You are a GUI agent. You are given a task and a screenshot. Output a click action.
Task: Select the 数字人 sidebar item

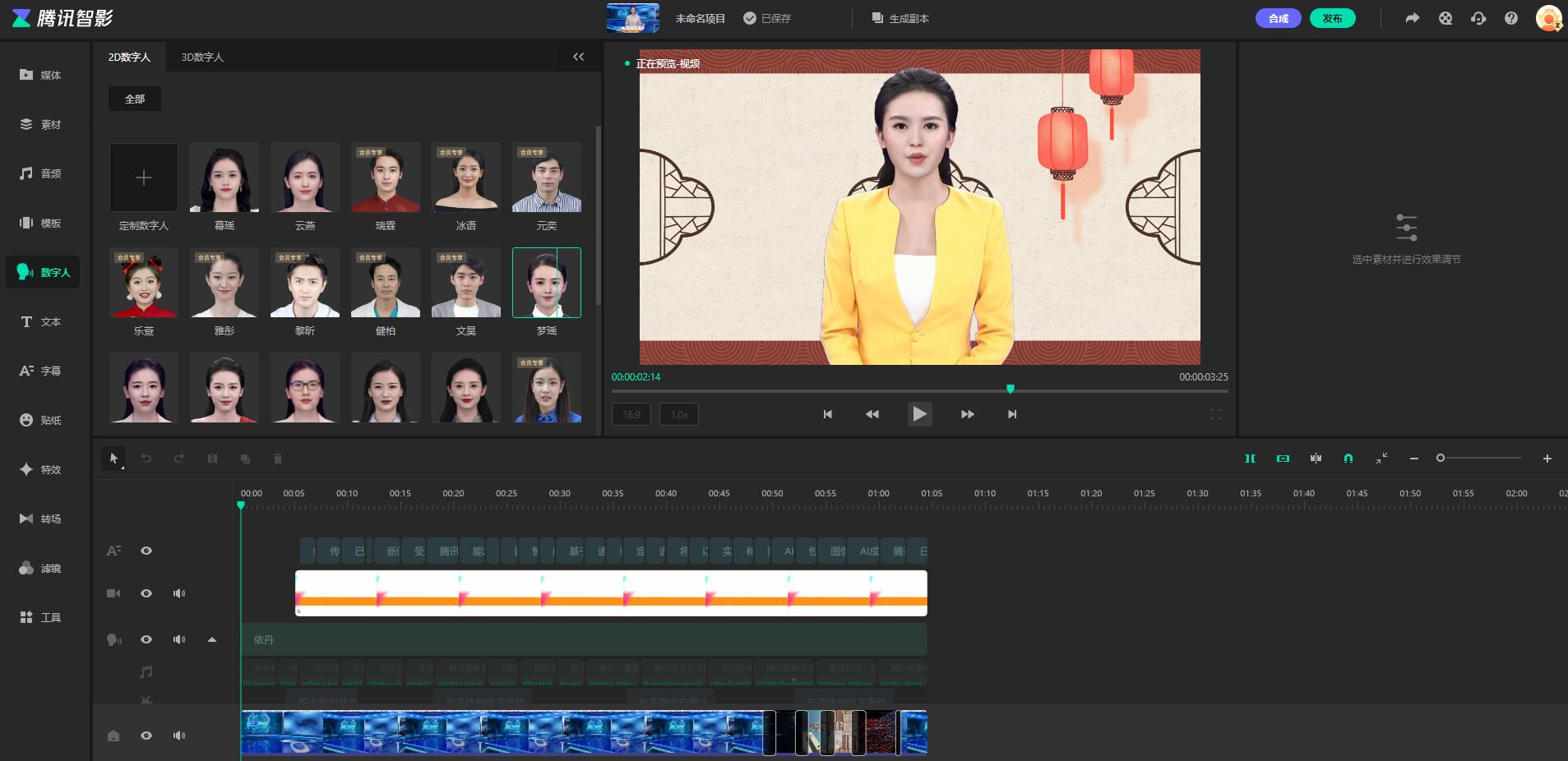[43, 272]
